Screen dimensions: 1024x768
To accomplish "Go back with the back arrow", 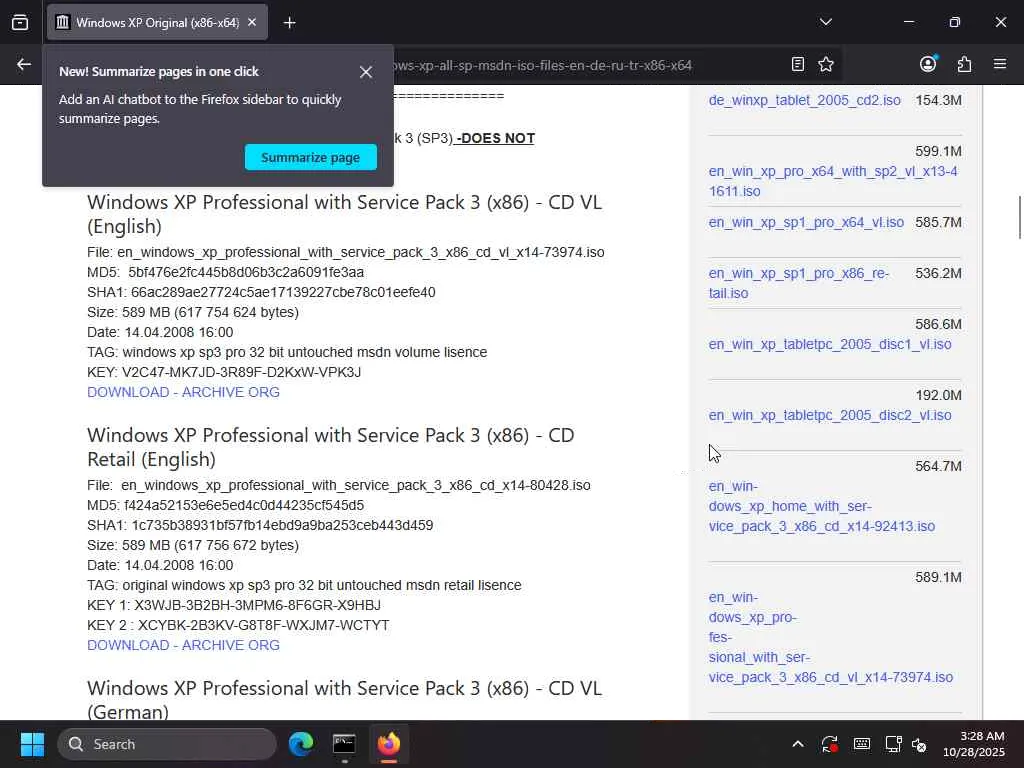I will 24,64.
